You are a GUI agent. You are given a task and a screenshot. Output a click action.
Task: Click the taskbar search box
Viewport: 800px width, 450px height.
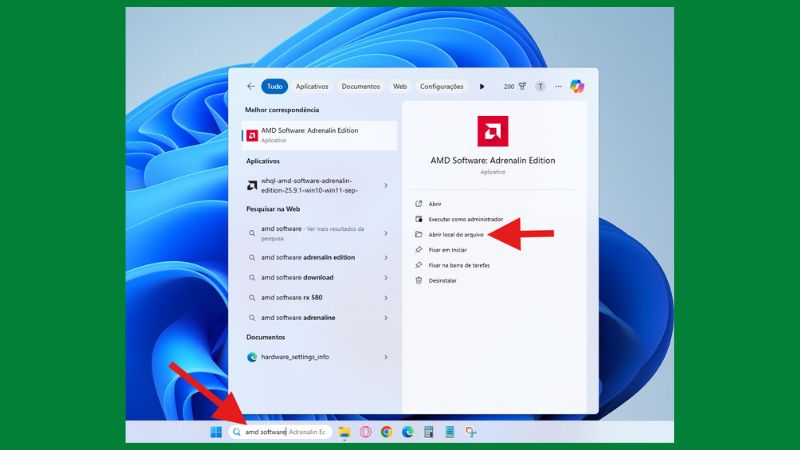click(x=280, y=432)
